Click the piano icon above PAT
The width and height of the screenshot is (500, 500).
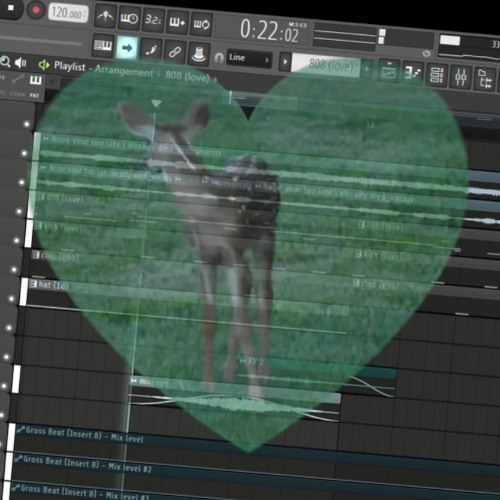pyautogui.click(x=36, y=80)
